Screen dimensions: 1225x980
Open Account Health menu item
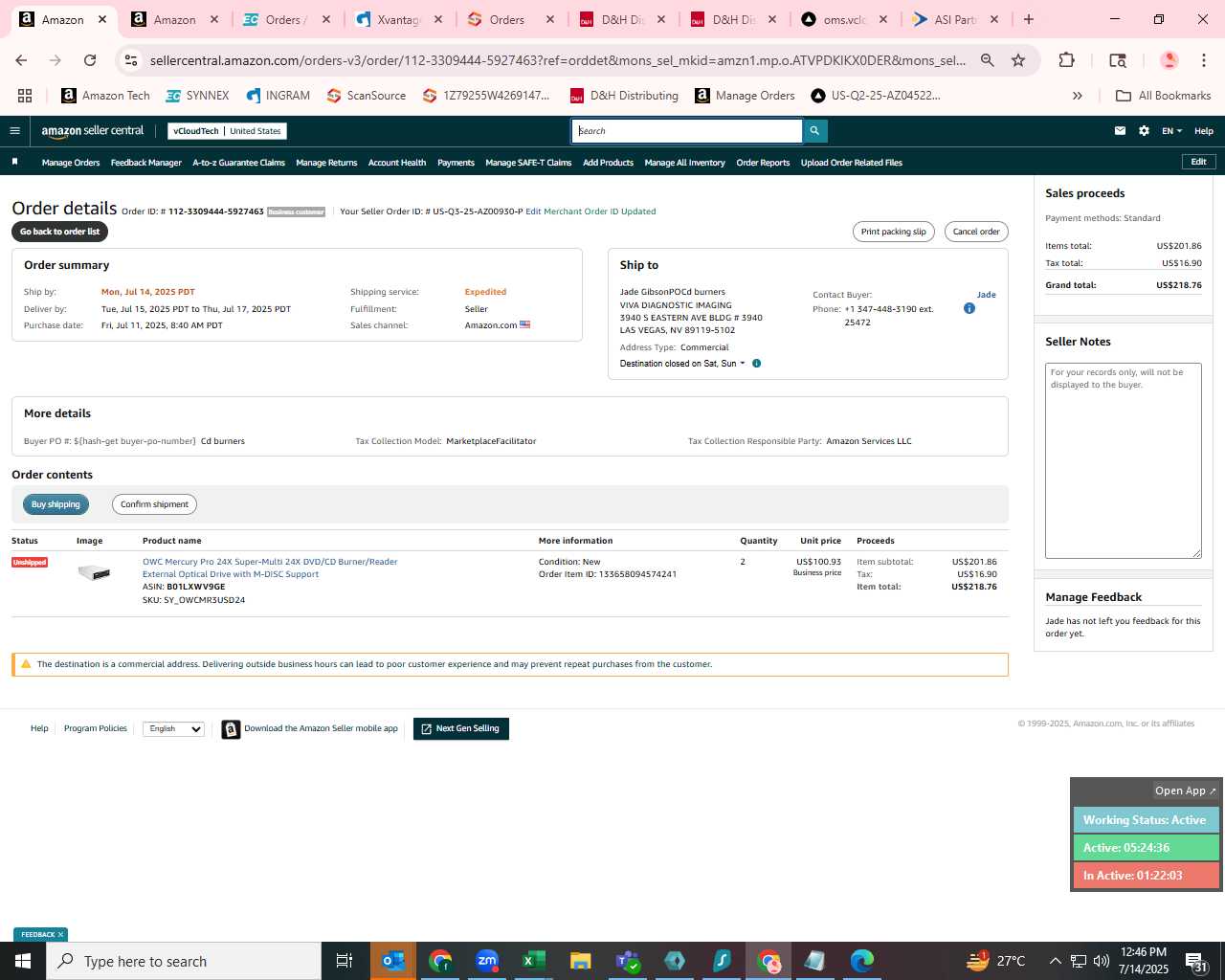[397, 163]
